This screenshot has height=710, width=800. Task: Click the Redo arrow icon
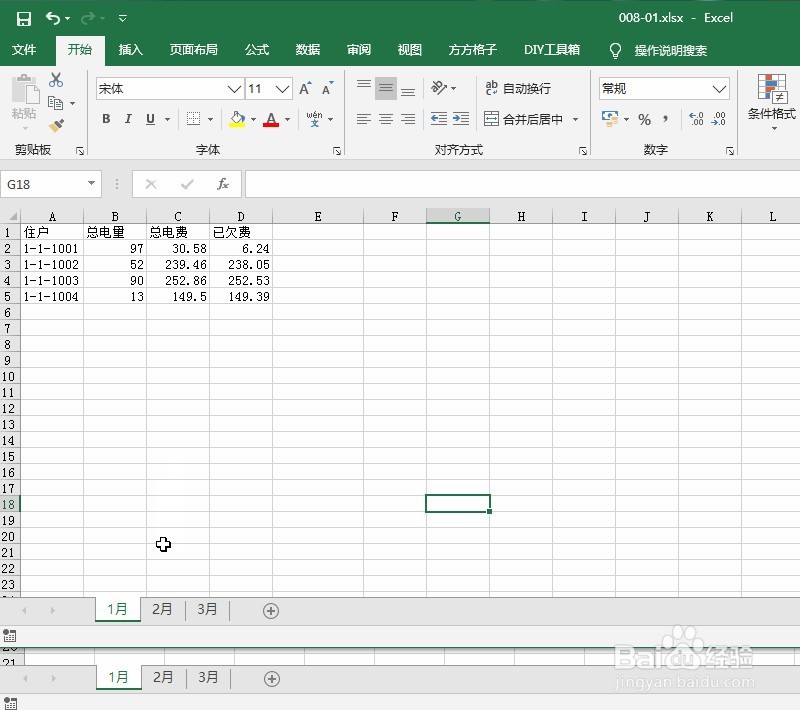click(x=88, y=18)
